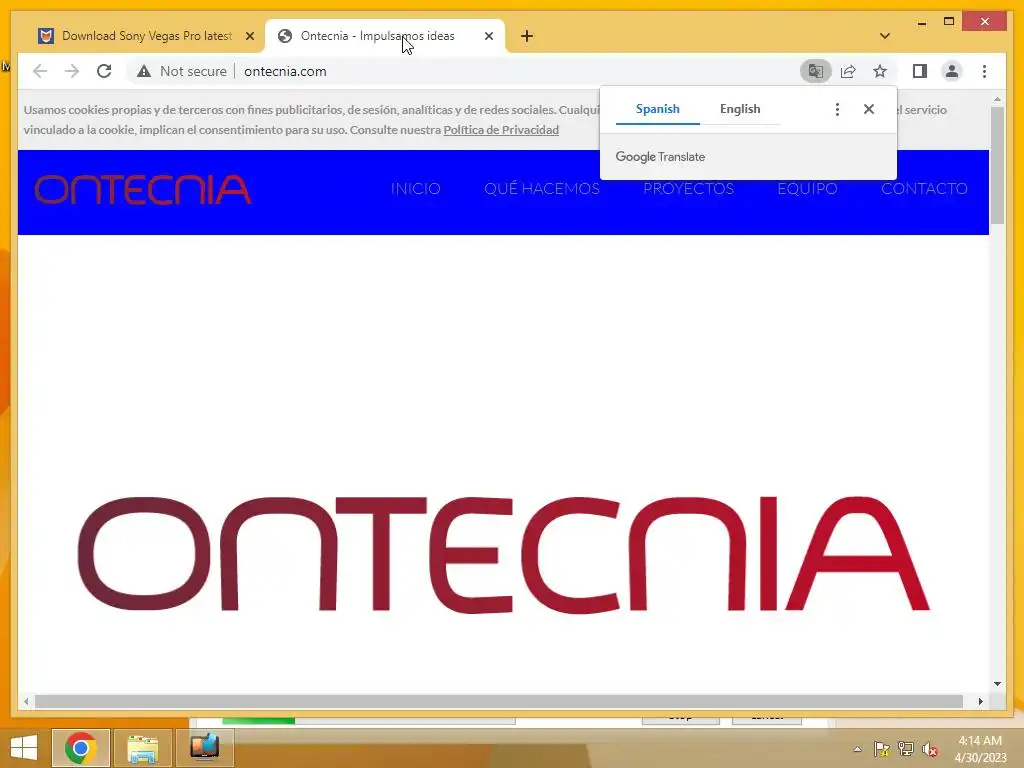Close the Ontecnia tab

[488, 36]
